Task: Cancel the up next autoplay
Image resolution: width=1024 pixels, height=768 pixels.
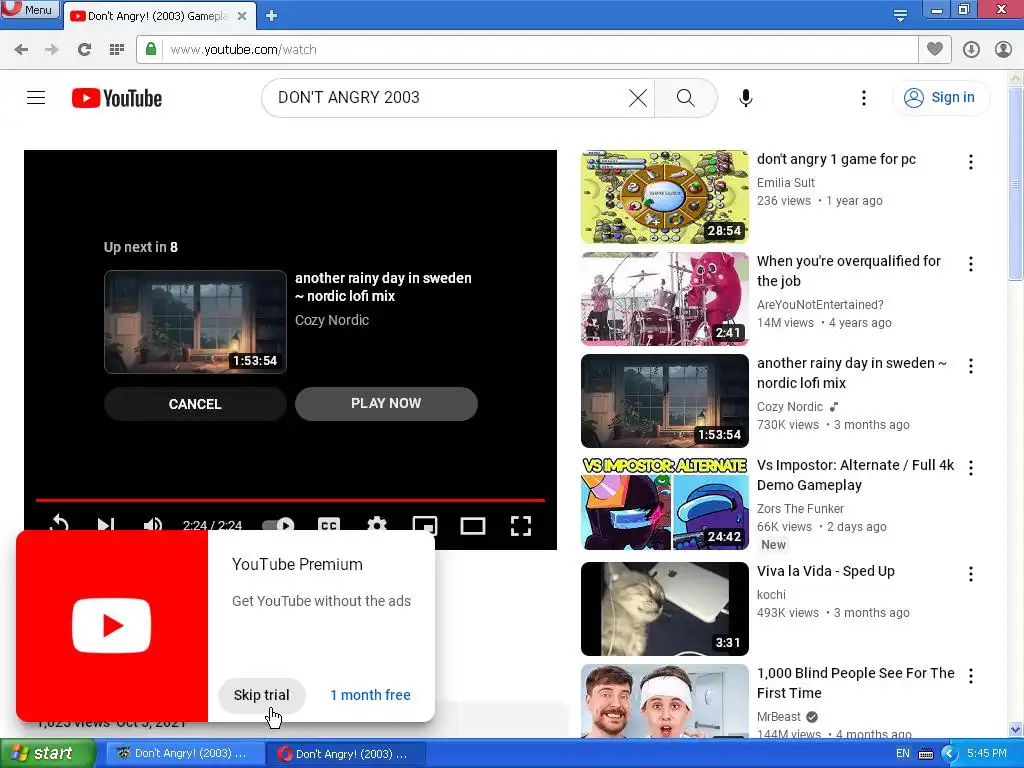Action: [x=195, y=404]
